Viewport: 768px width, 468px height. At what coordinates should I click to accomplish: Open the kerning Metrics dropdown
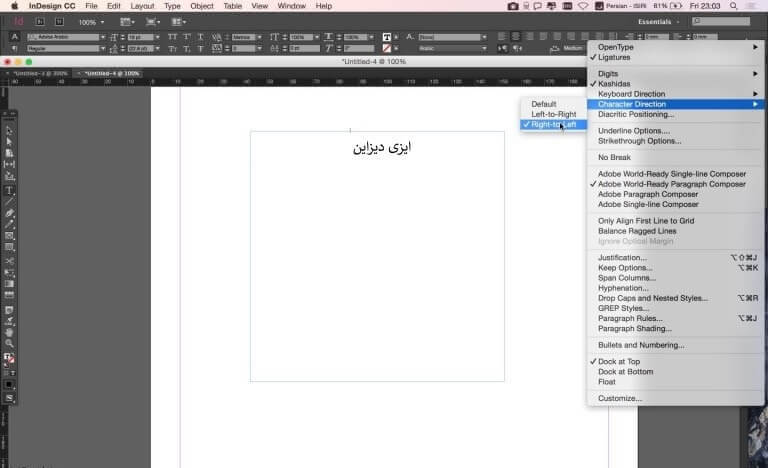point(259,37)
